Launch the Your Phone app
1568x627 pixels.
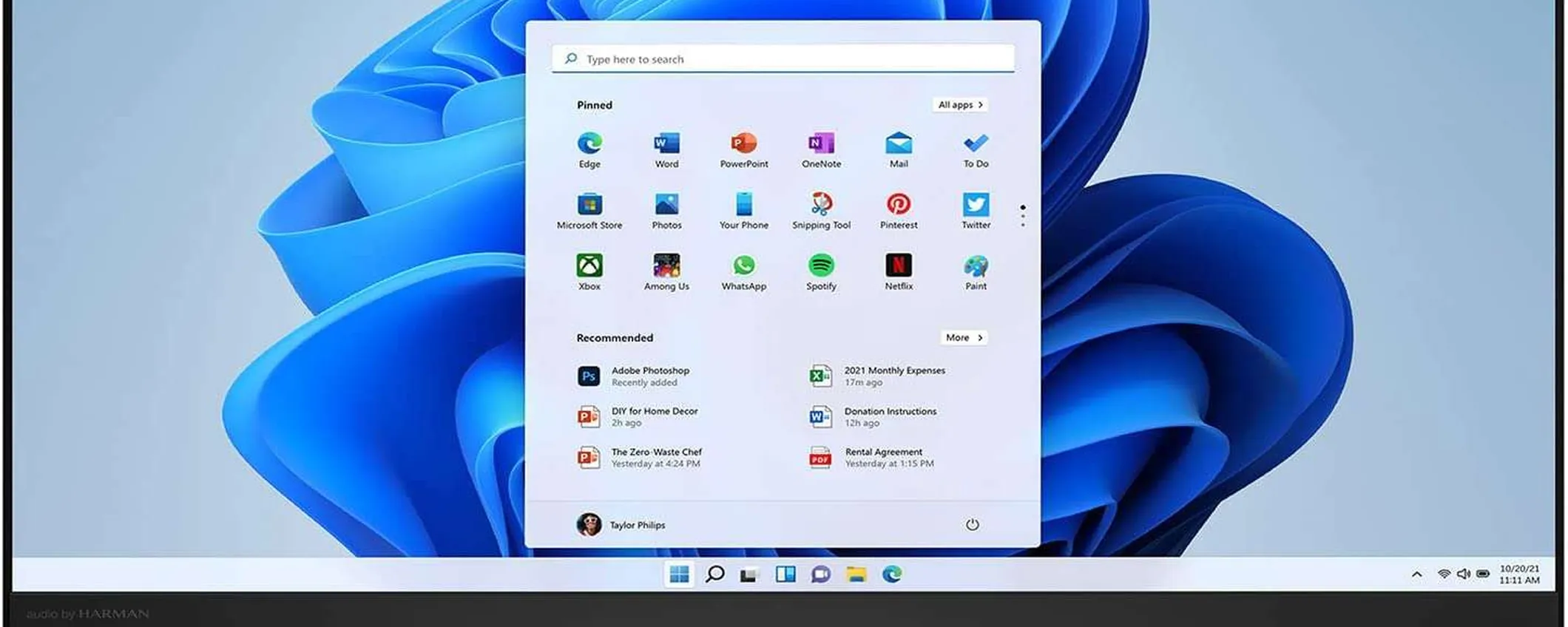[744, 211]
